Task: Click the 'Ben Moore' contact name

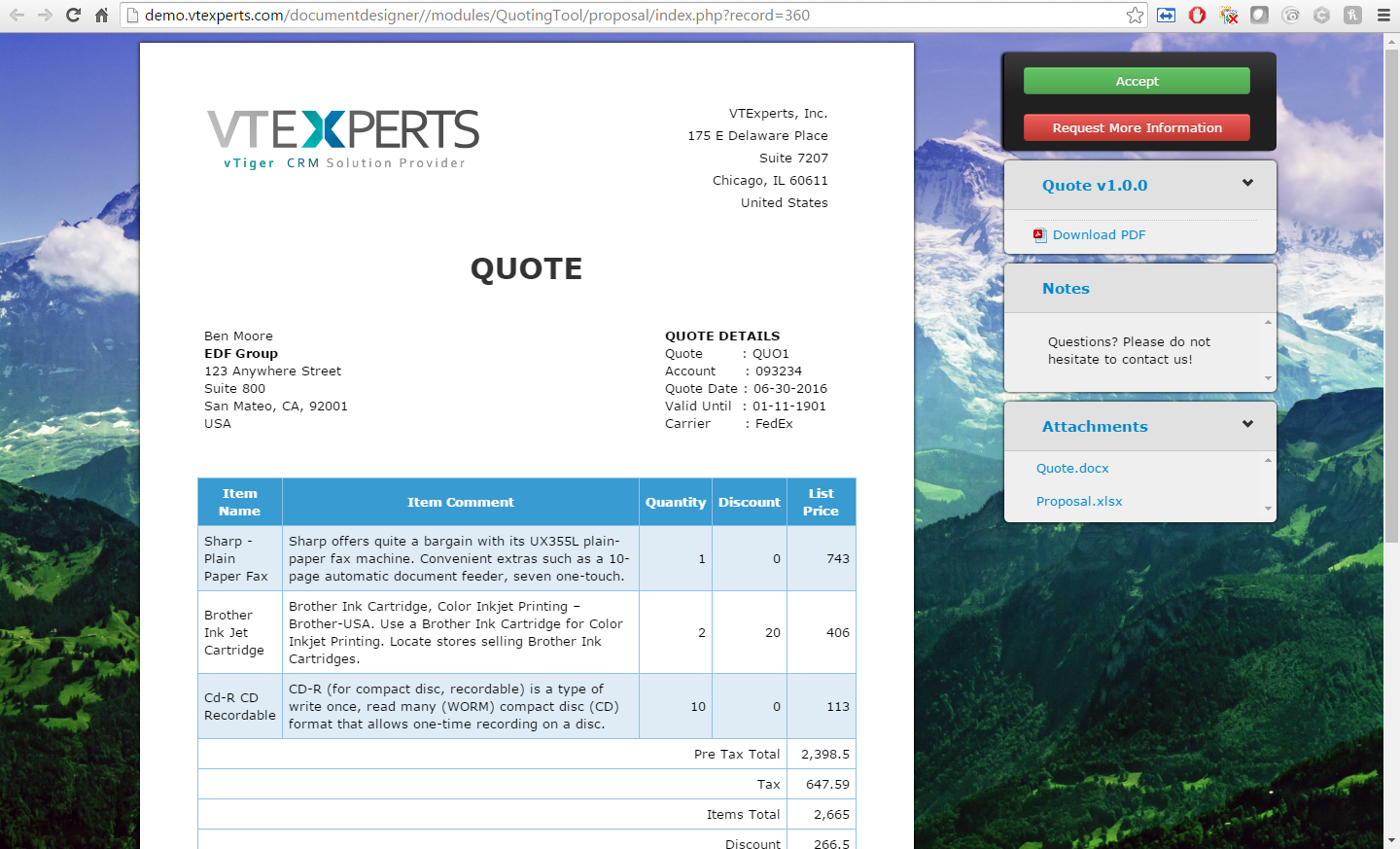Action: coord(238,336)
